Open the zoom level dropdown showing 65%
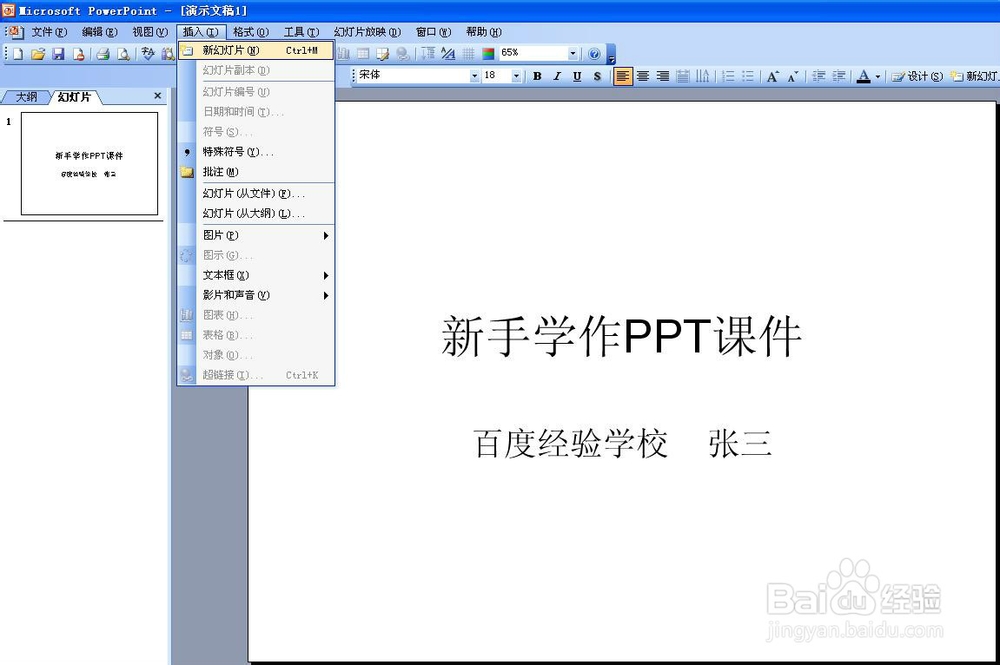Screen dimensions: 1000x665 (x=572, y=53)
